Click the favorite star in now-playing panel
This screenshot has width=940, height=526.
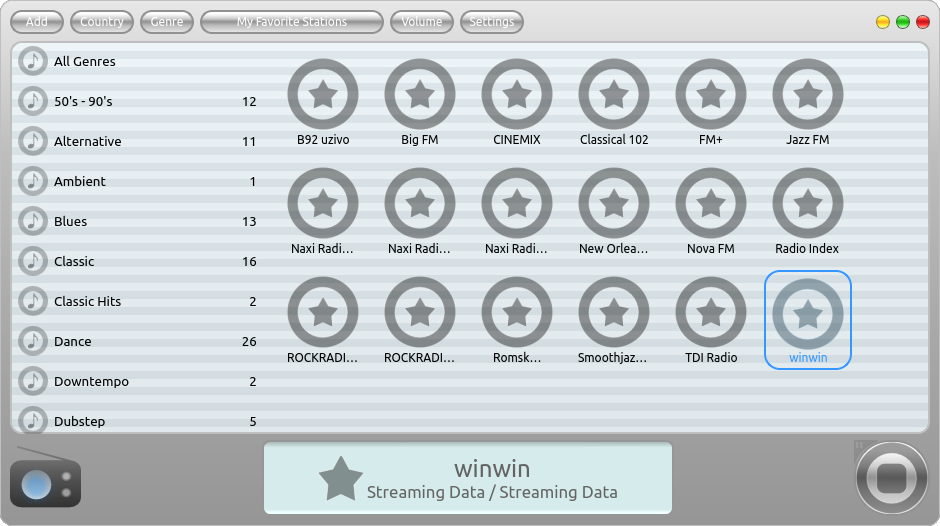coord(341,479)
